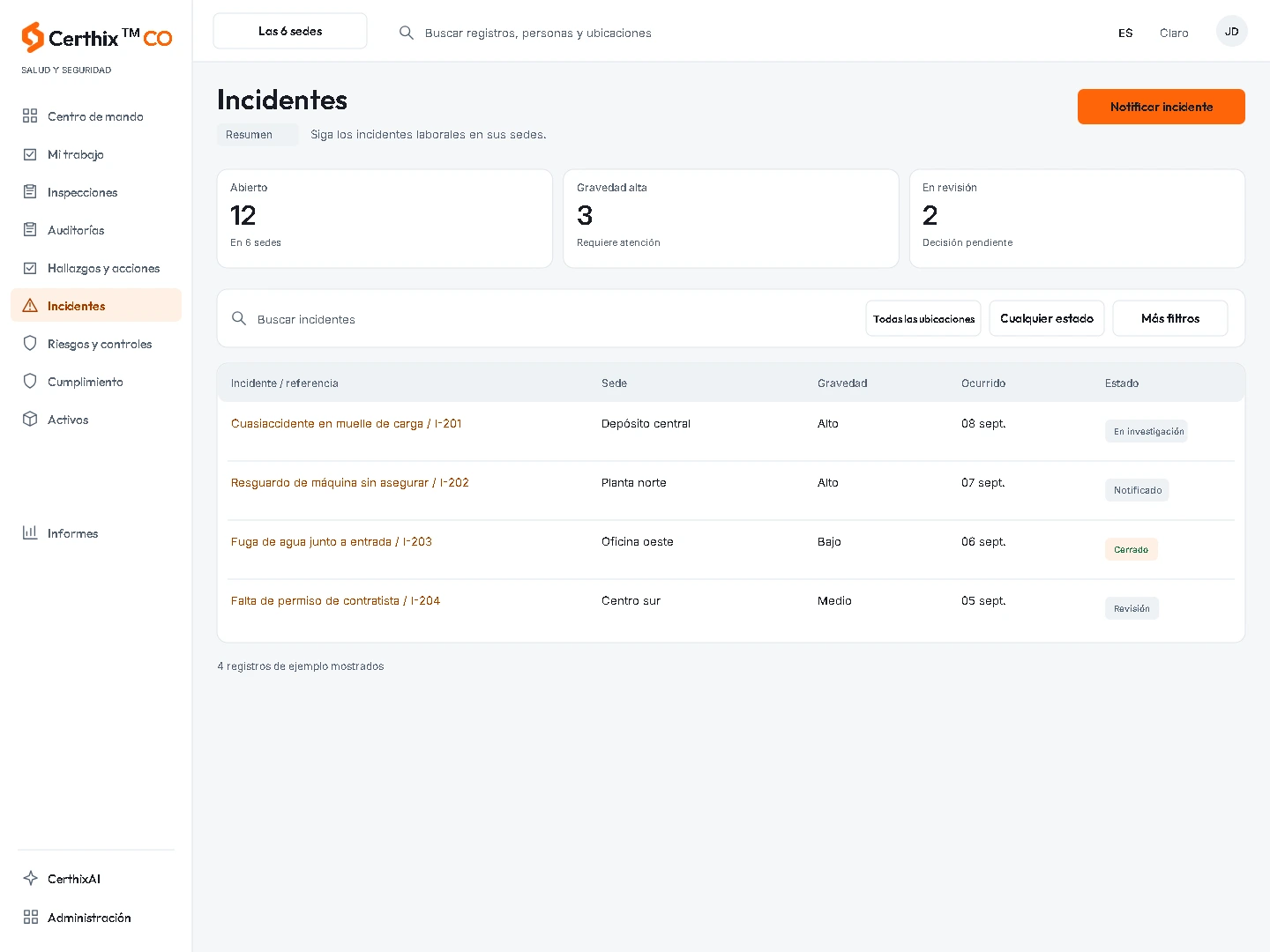The width and height of the screenshot is (1270, 952).
Task: Click the En investigación status badge
Action: tap(1147, 431)
